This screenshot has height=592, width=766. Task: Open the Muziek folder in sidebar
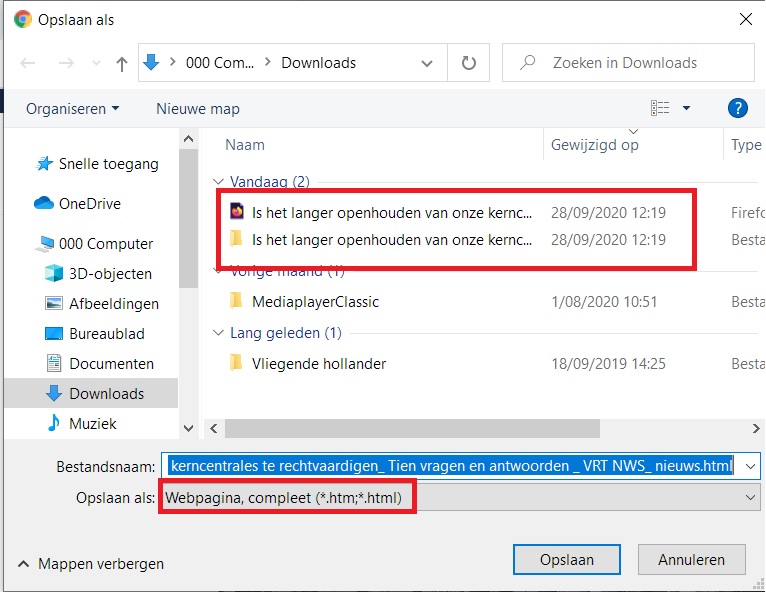pyautogui.click(x=92, y=423)
